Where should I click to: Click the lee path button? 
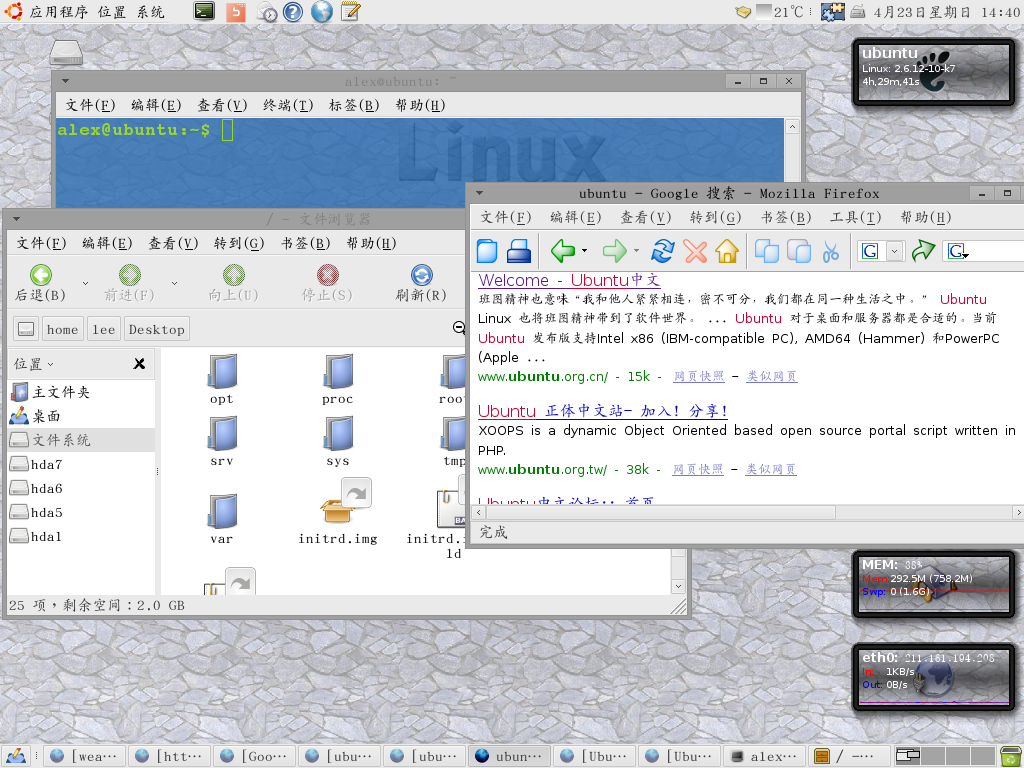tap(104, 329)
